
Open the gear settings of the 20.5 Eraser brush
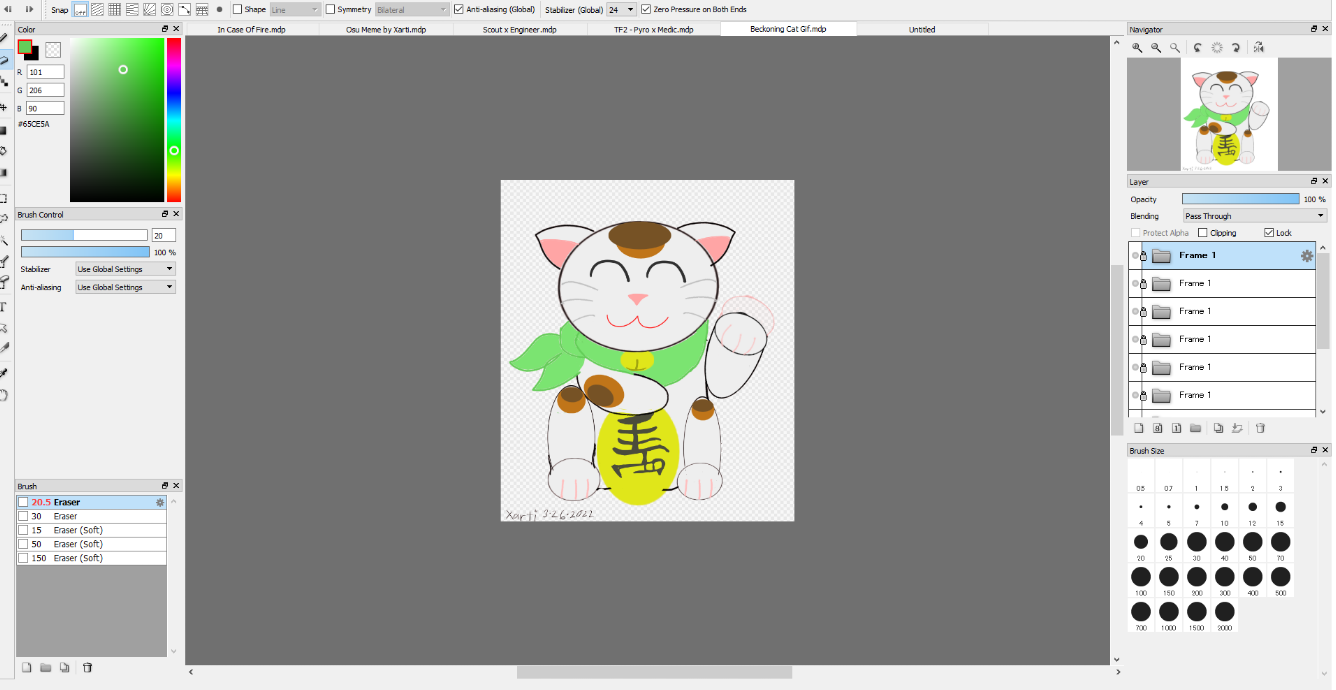160,502
